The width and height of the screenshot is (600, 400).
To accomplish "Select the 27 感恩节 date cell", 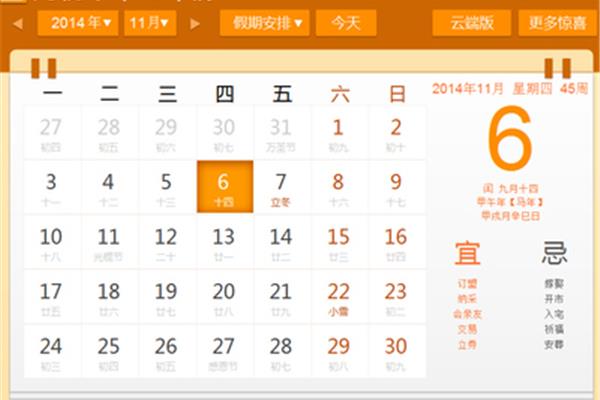I will [225, 351].
